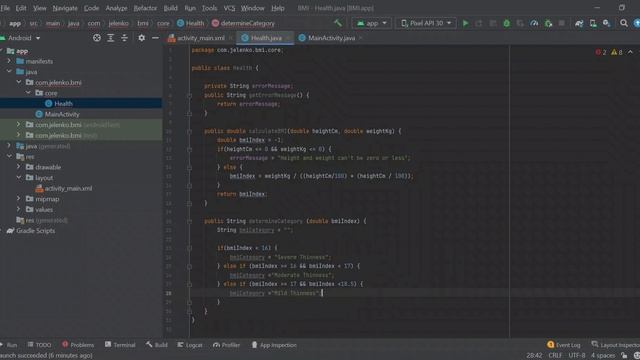Image resolution: width=640 pixels, height=360 pixels.
Task: Collapse the res folder
Action: coord(9,156)
